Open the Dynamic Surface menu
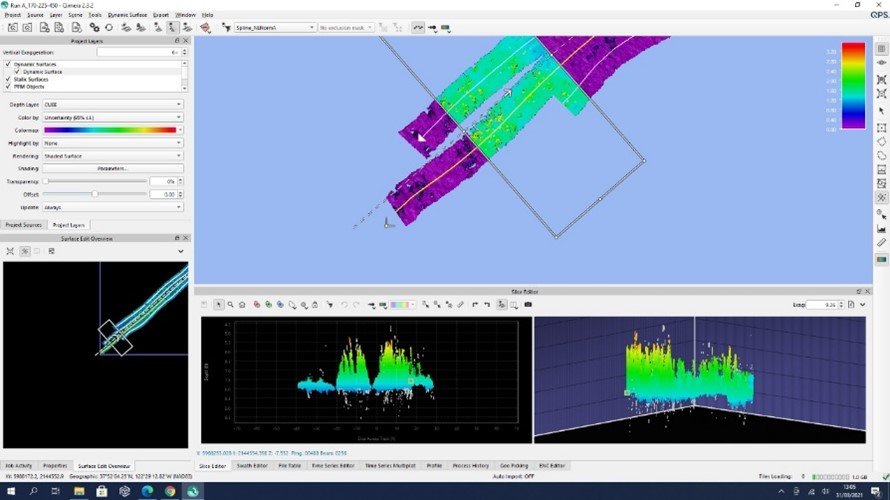Image resolution: width=890 pixels, height=500 pixels. tap(129, 15)
